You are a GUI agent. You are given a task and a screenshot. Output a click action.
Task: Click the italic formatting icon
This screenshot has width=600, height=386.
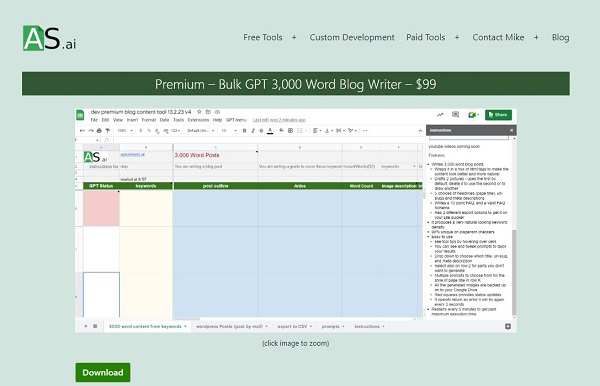253,131
